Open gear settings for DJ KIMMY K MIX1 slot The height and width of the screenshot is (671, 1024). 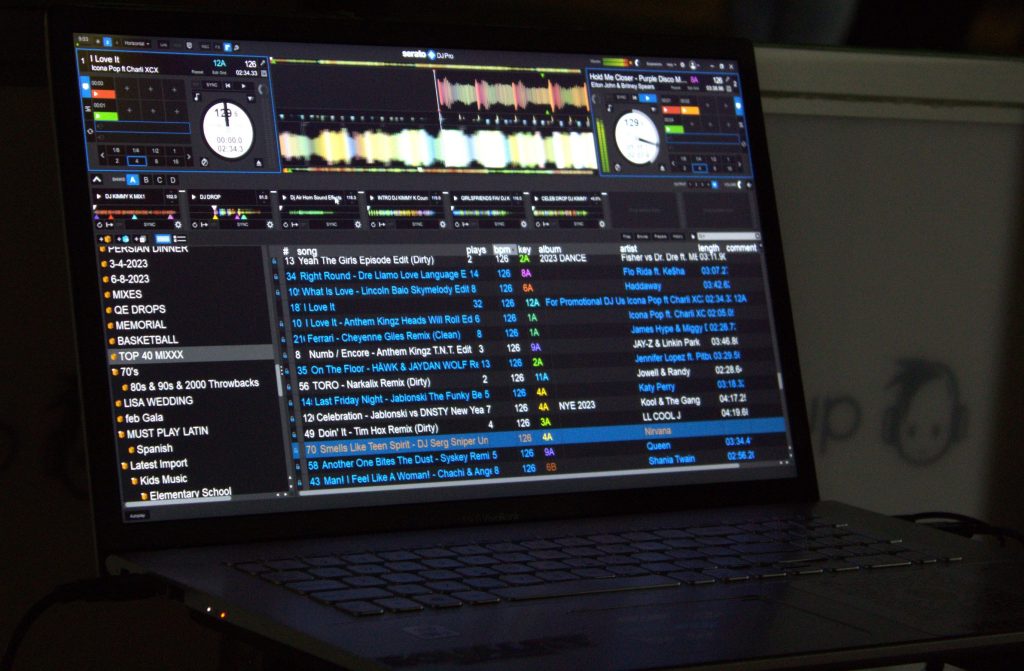tap(178, 225)
